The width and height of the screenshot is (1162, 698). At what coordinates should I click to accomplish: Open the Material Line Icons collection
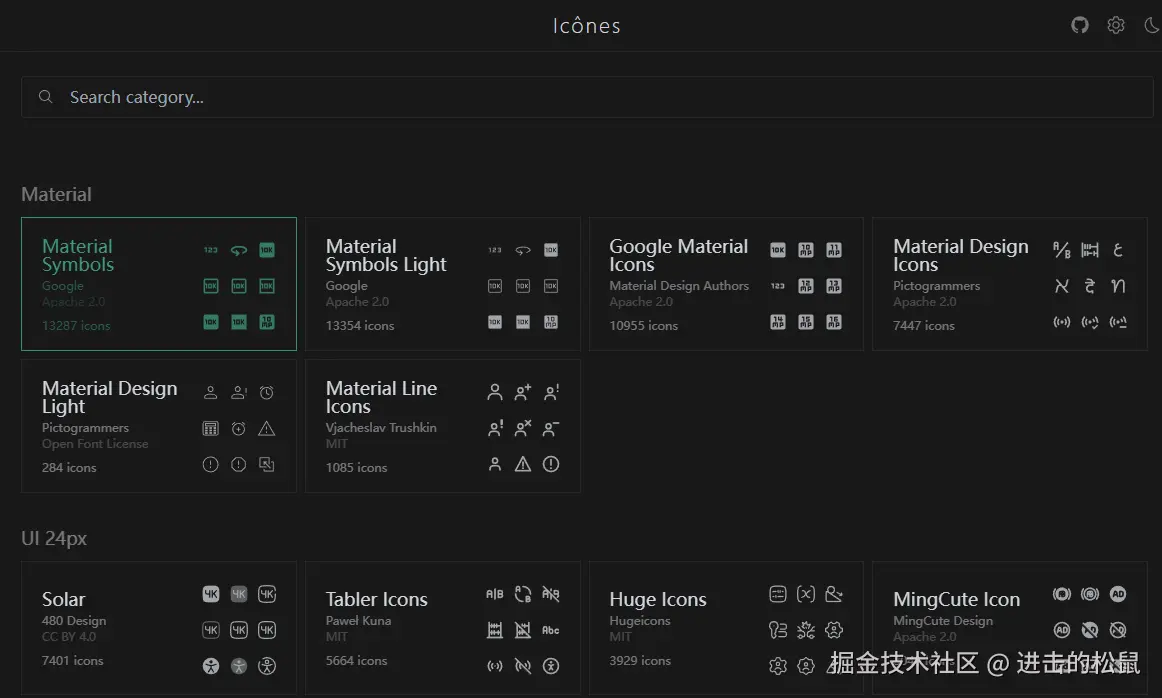click(x=442, y=426)
